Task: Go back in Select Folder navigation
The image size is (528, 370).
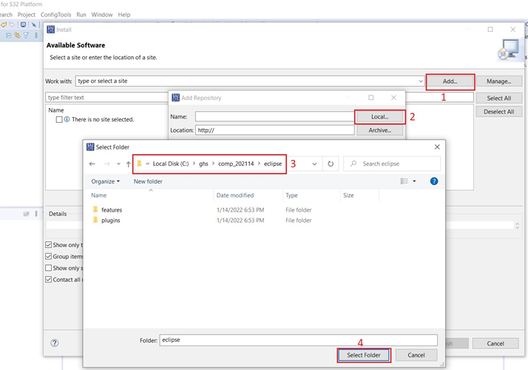Action: point(92,164)
